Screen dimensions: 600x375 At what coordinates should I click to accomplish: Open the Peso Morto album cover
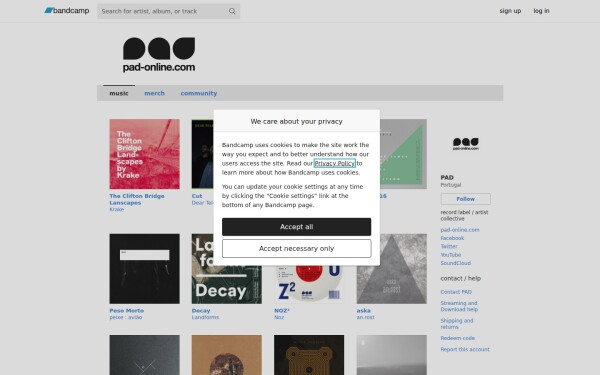click(x=144, y=269)
